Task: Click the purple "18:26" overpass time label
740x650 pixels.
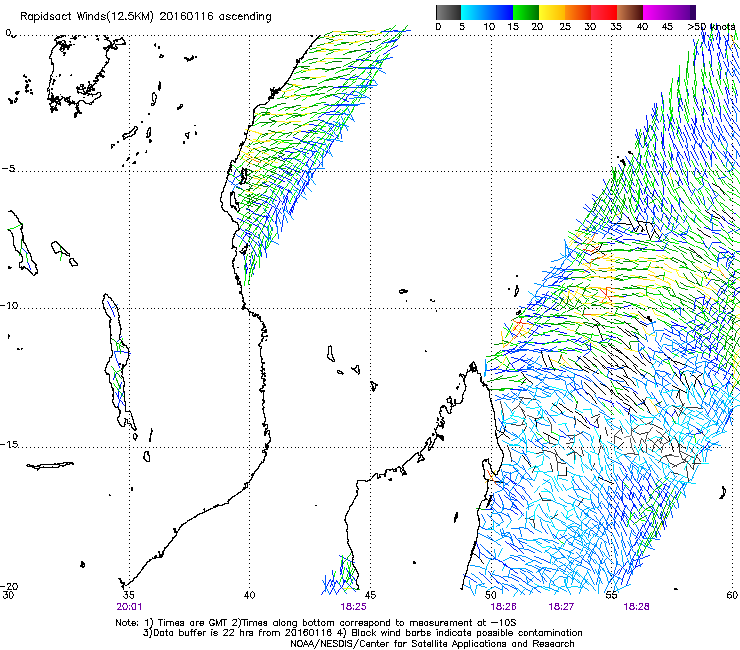Action: [503, 607]
